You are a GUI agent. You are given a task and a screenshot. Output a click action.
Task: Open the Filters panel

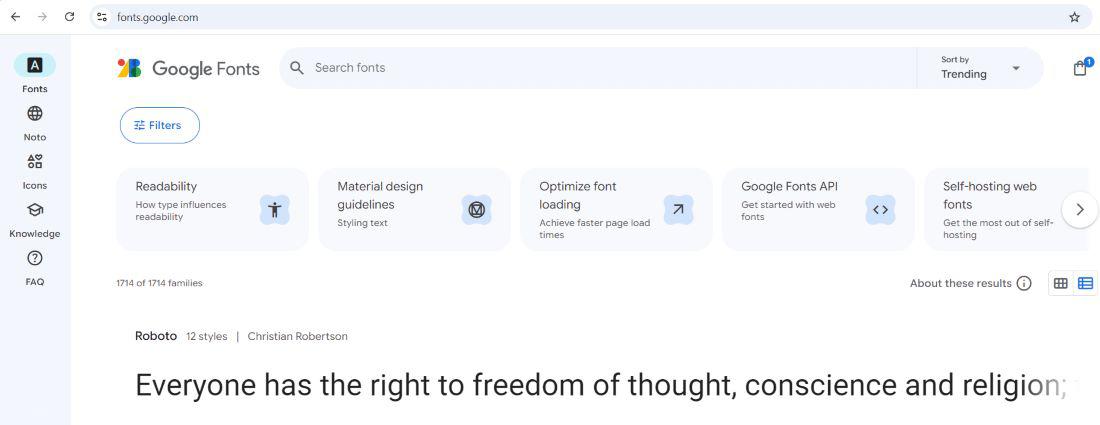click(160, 125)
